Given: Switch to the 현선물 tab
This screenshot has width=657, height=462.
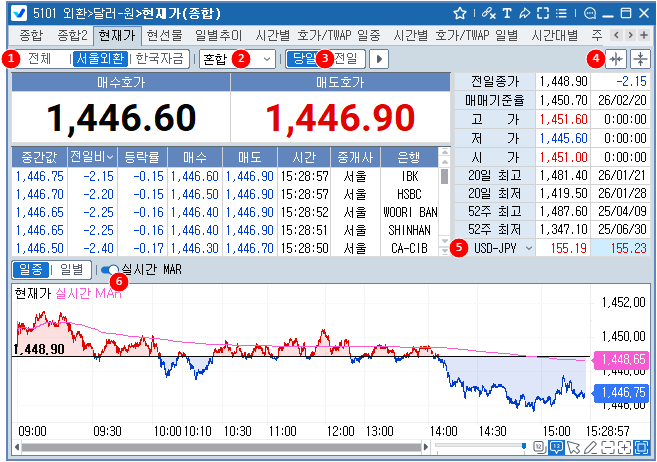Looking at the screenshot, I should coord(164,35).
